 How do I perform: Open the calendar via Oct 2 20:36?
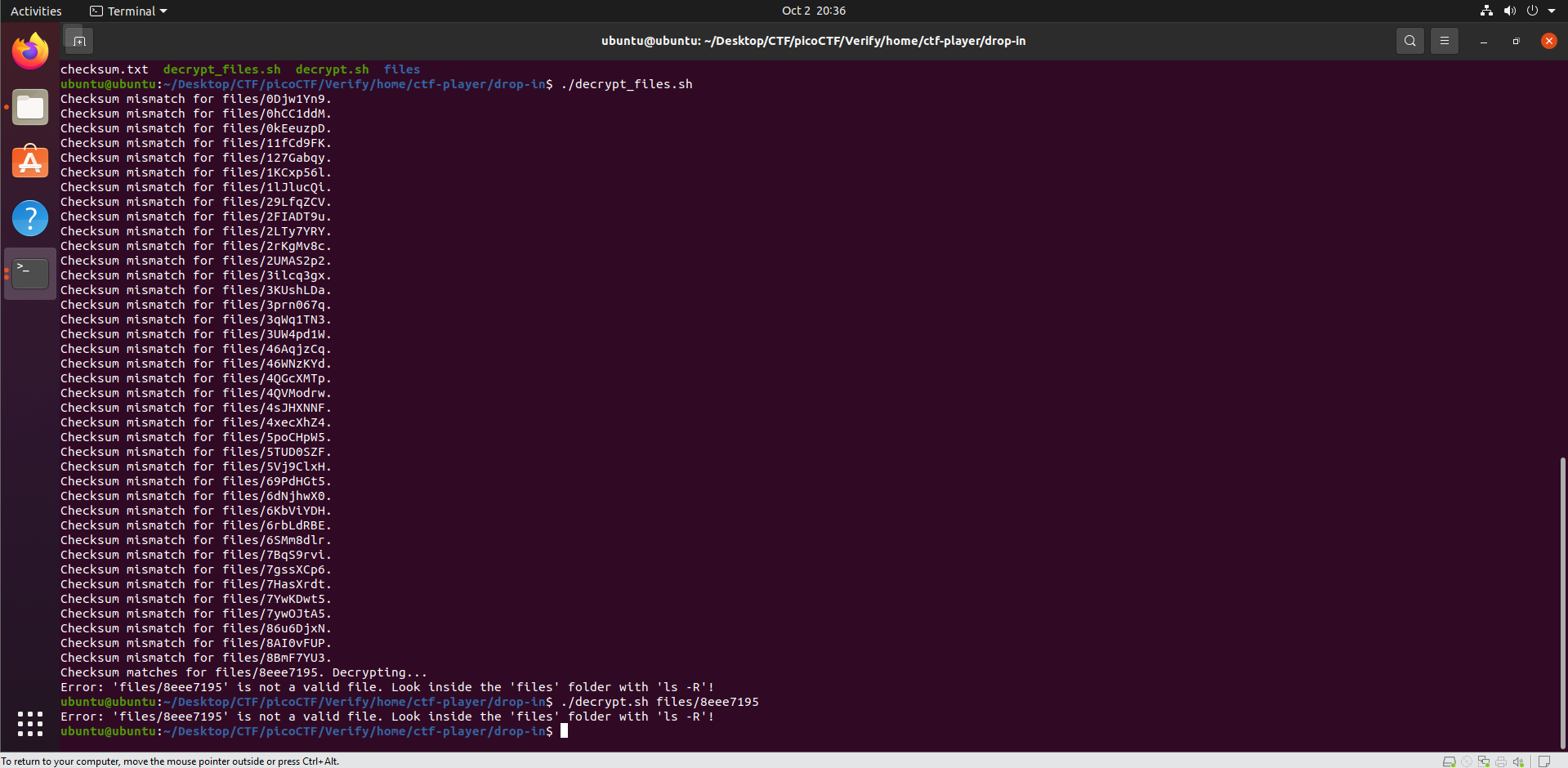coord(814,11)
